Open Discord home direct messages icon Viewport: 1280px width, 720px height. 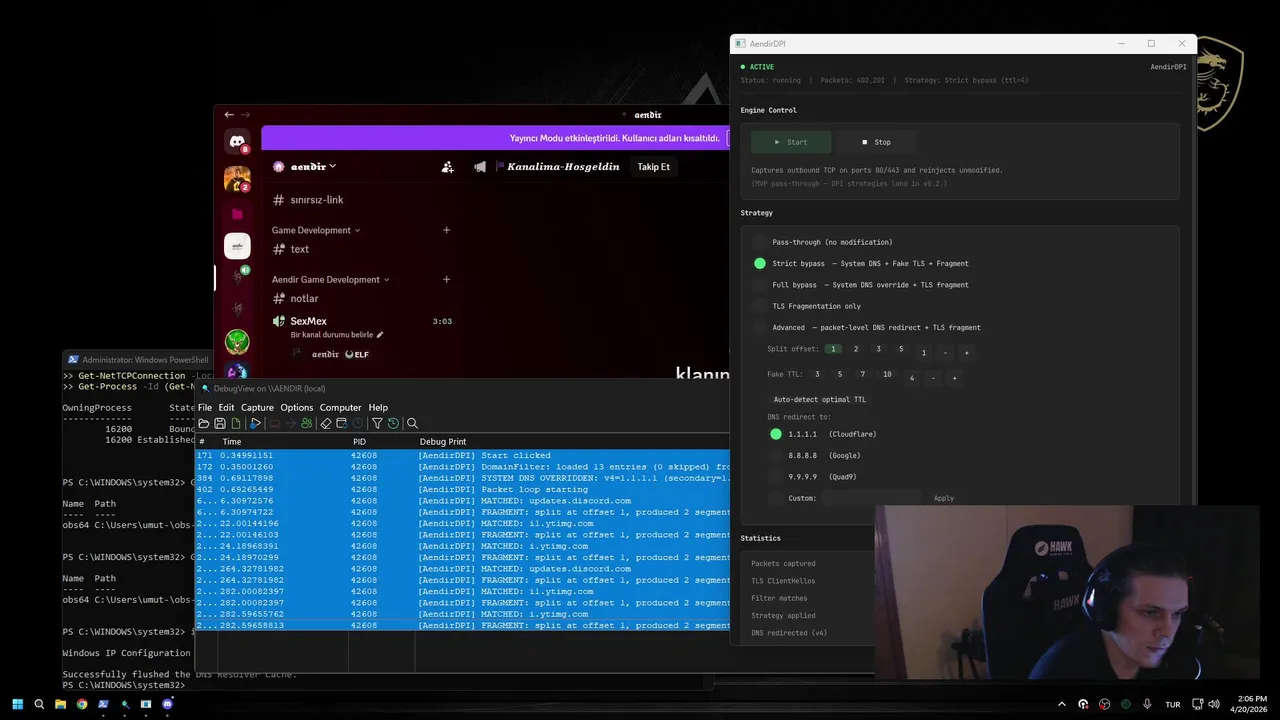coord(237,142)
